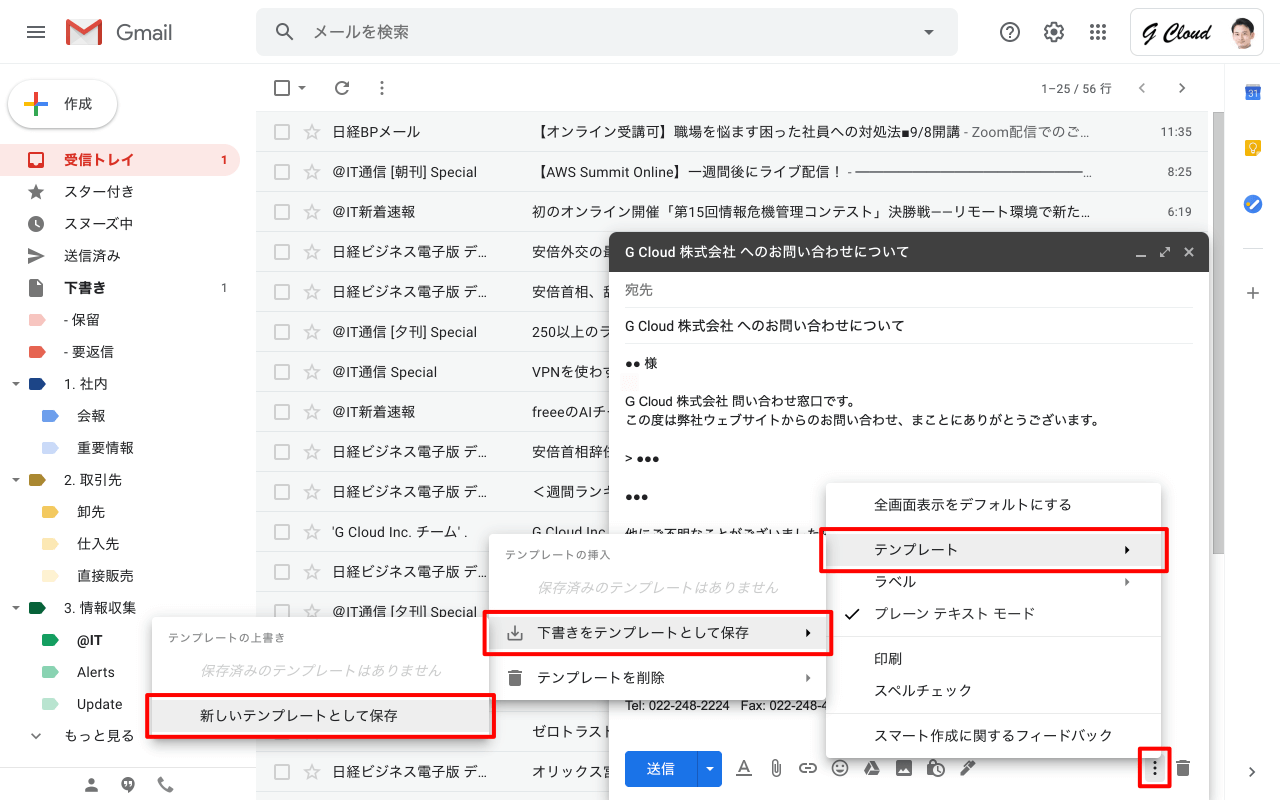Expand もっと見る in sidebar

click(99, 736)
